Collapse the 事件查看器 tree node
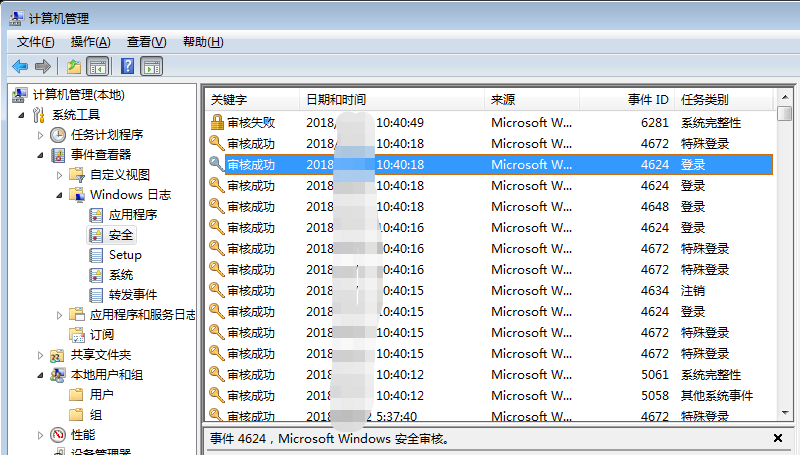800x455 pixels. tap(41, 155)
